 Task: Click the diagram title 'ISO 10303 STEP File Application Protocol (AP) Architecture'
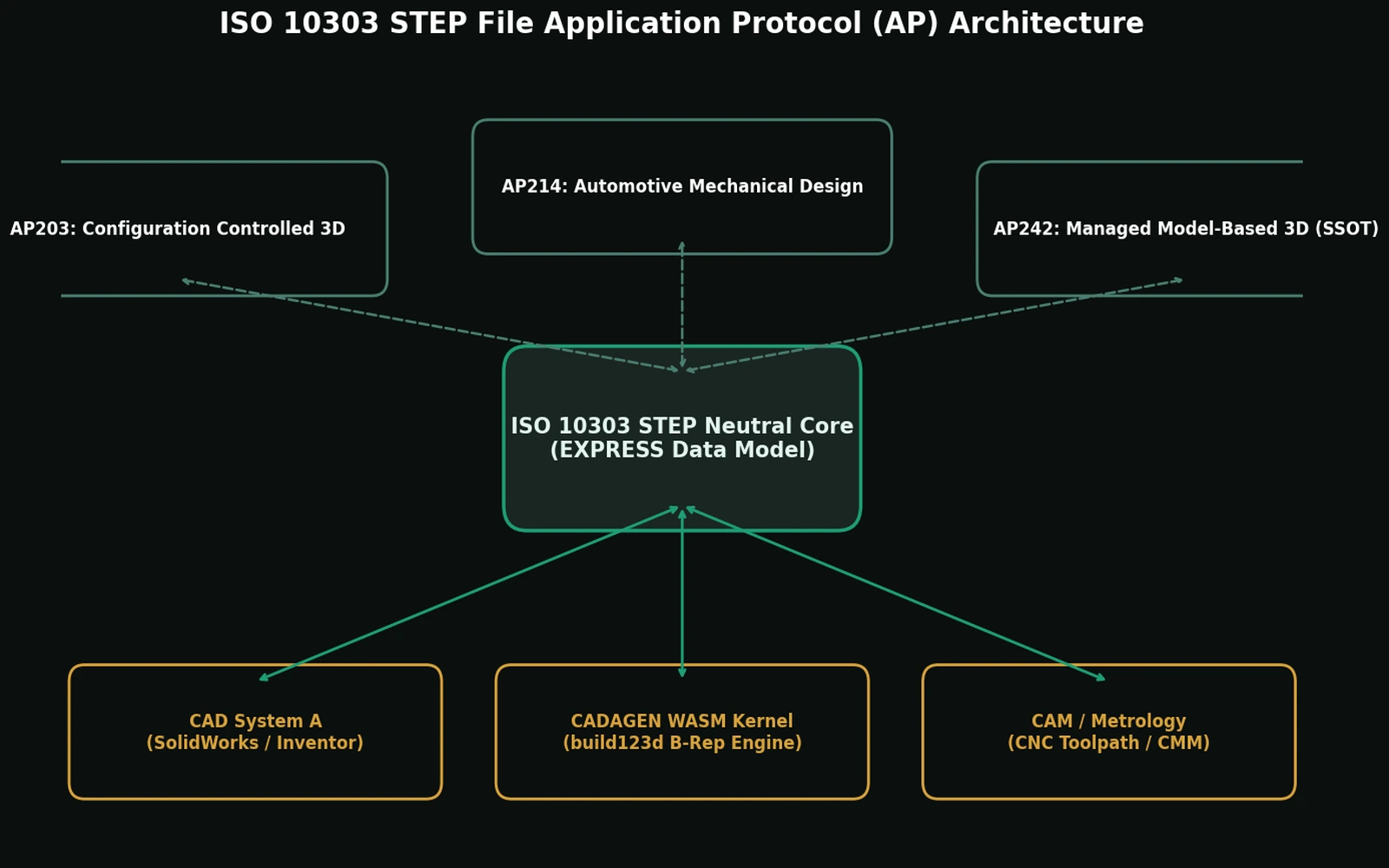click(681, 23)
